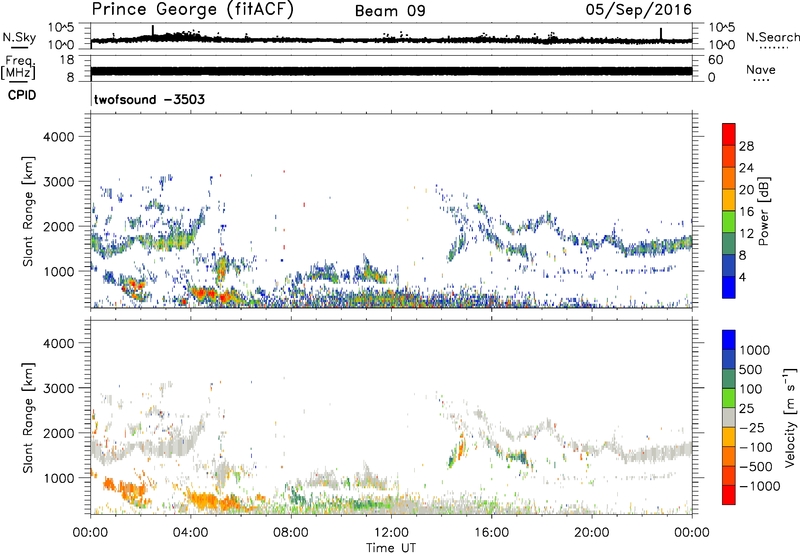The image size is (800, 554).
Task: Pick the light green 25–100 velocity segment
Action: tap(729, 398)
